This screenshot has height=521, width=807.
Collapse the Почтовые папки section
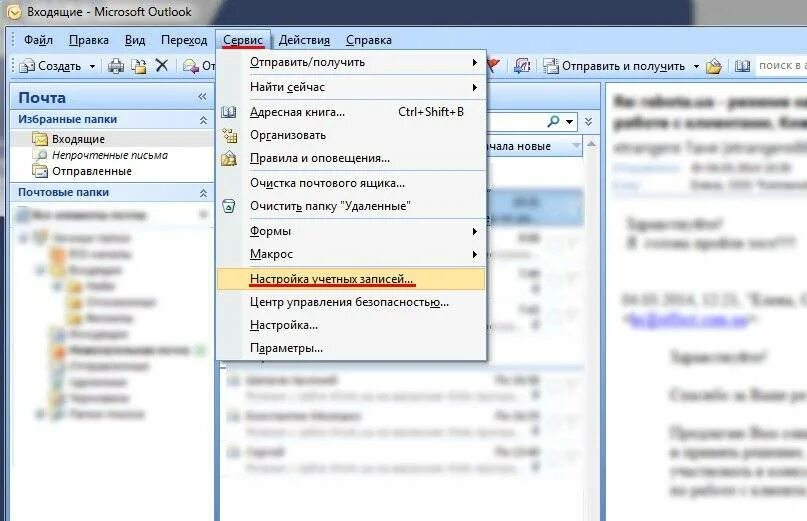pyautogui.click(x=203, y=193)
